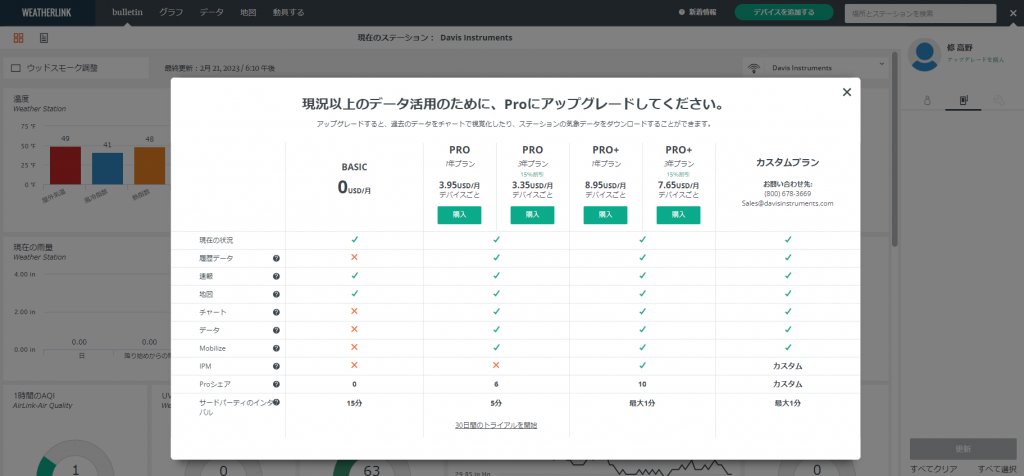Switch to grid tile view icon
The image size is (1024, 476).
(18, 38)
